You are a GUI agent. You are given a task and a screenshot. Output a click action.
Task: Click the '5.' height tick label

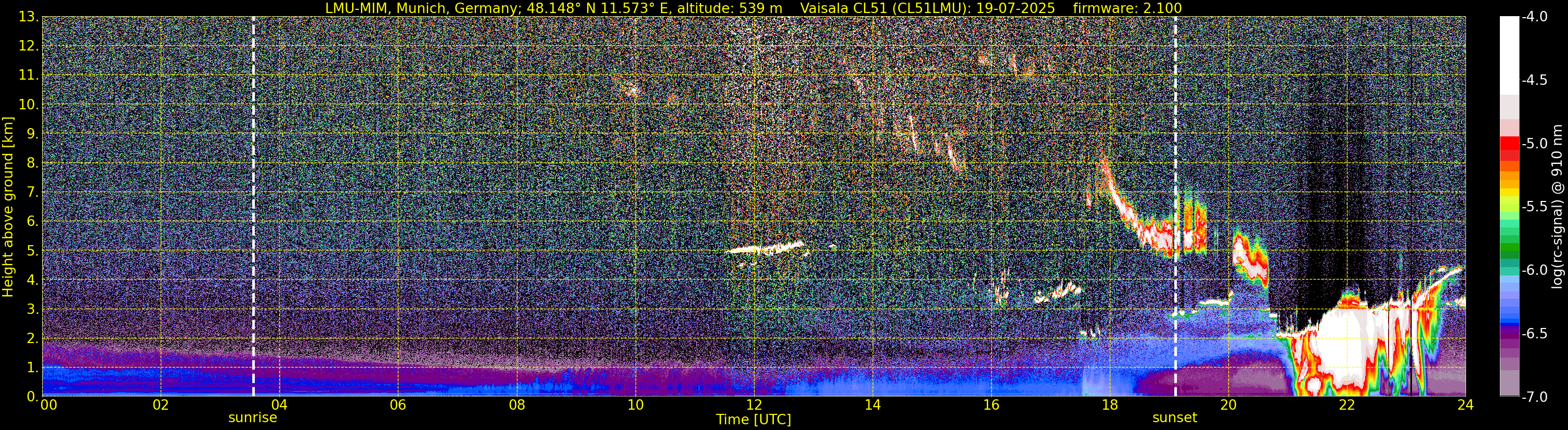point(33,251)
